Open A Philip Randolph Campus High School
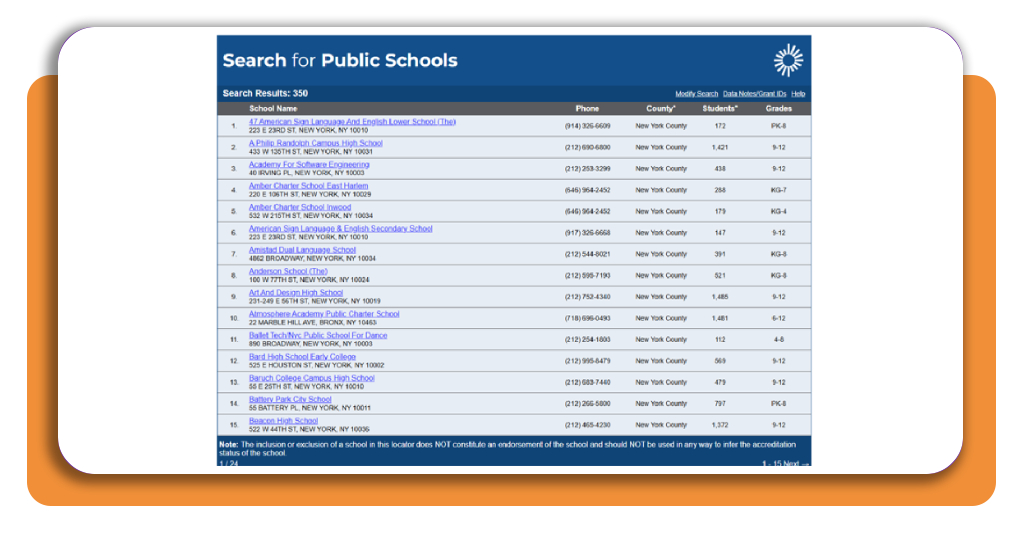The width and height of the screenshot is (1024, 536). (x=315, y=143)
